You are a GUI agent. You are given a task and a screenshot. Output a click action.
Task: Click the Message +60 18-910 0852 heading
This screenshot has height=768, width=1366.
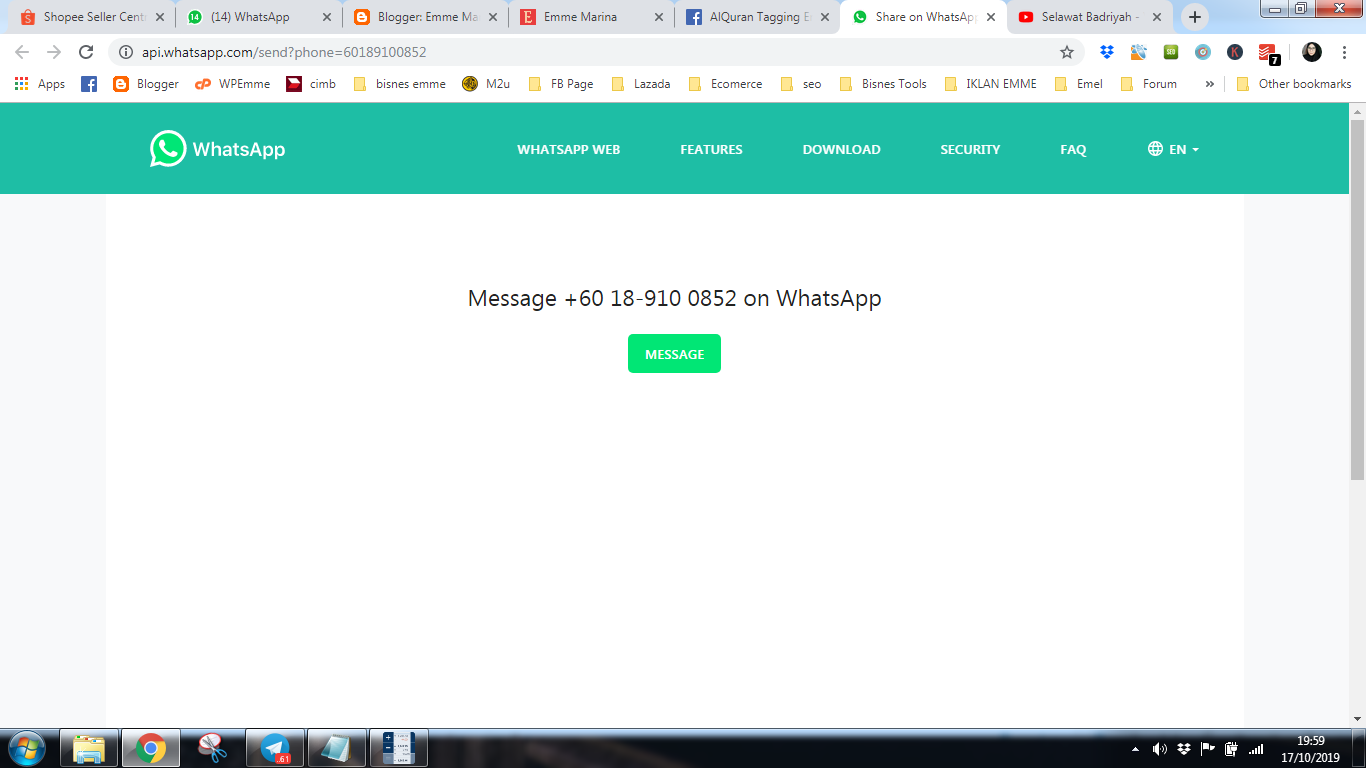674,298
